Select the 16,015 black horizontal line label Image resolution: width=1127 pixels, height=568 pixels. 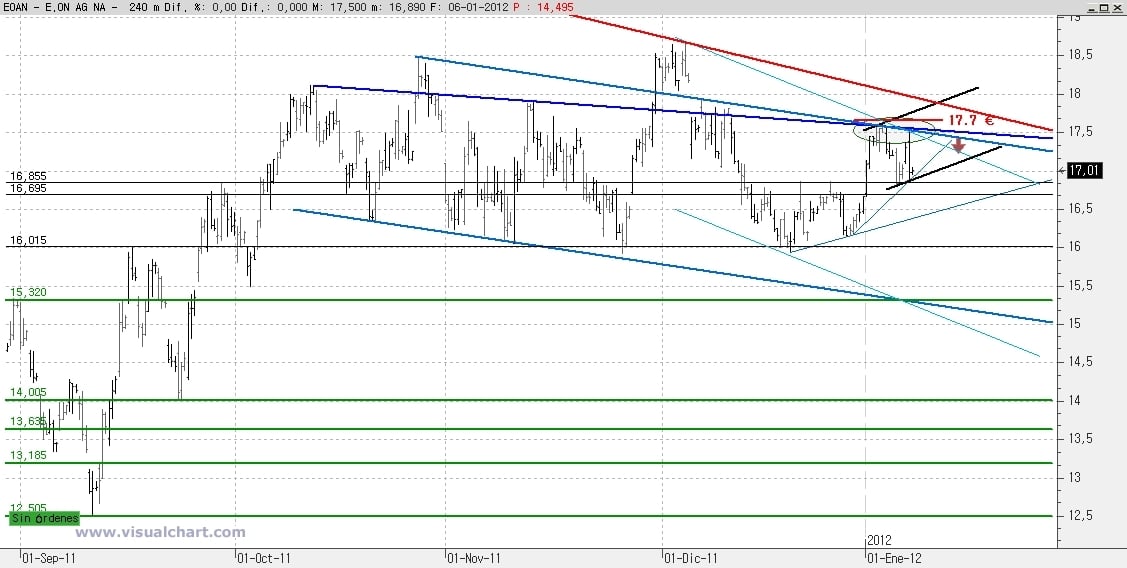pyautogui.click(x=28, y=240)
